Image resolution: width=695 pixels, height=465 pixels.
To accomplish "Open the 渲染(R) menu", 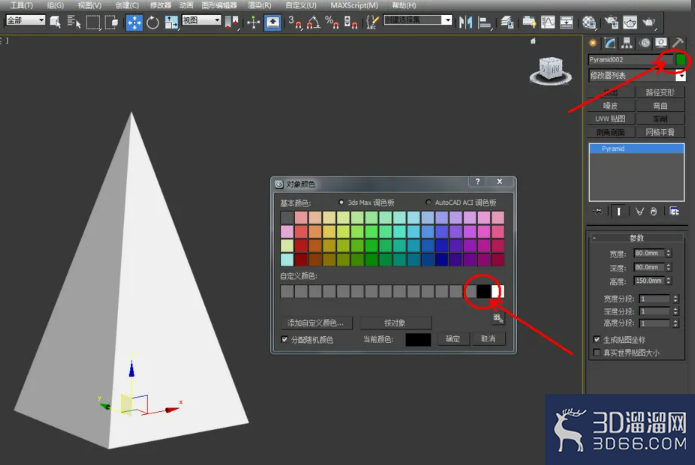I will pyautogui.click(x=259, y=5).
